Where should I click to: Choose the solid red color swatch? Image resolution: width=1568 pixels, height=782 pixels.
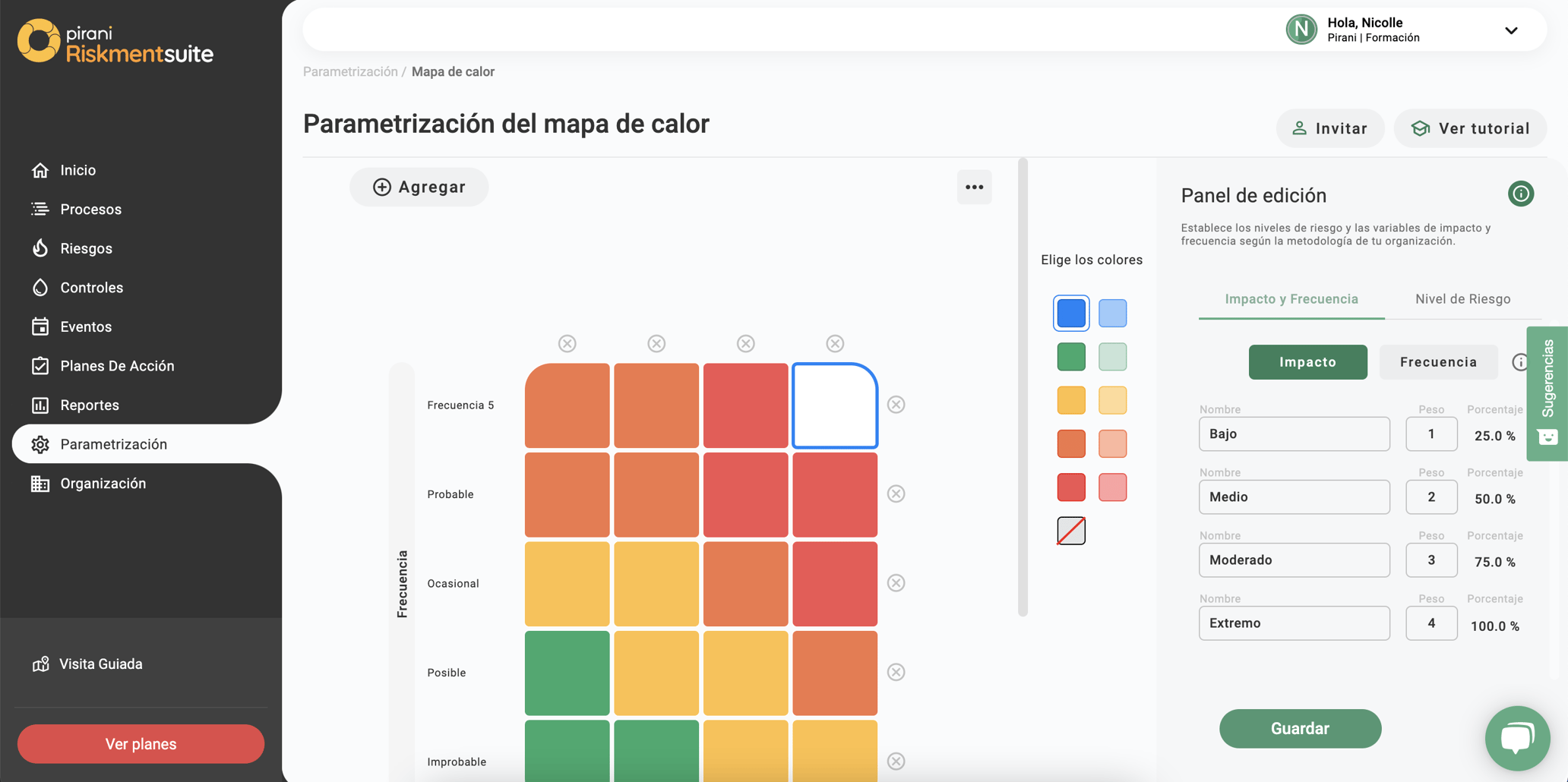click(1071, 487)
